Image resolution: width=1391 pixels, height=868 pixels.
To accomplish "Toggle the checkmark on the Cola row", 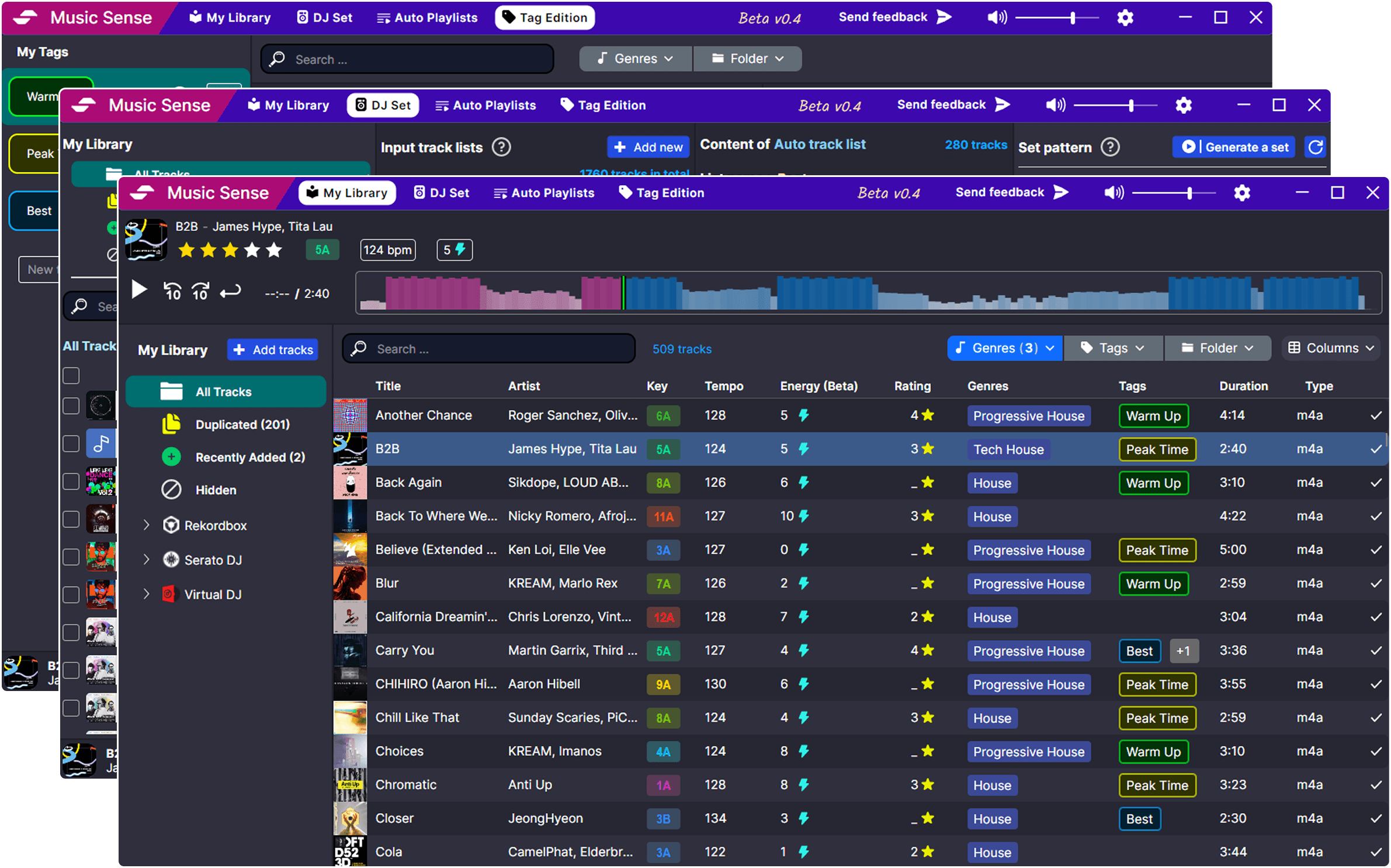I will [1376, 852].
